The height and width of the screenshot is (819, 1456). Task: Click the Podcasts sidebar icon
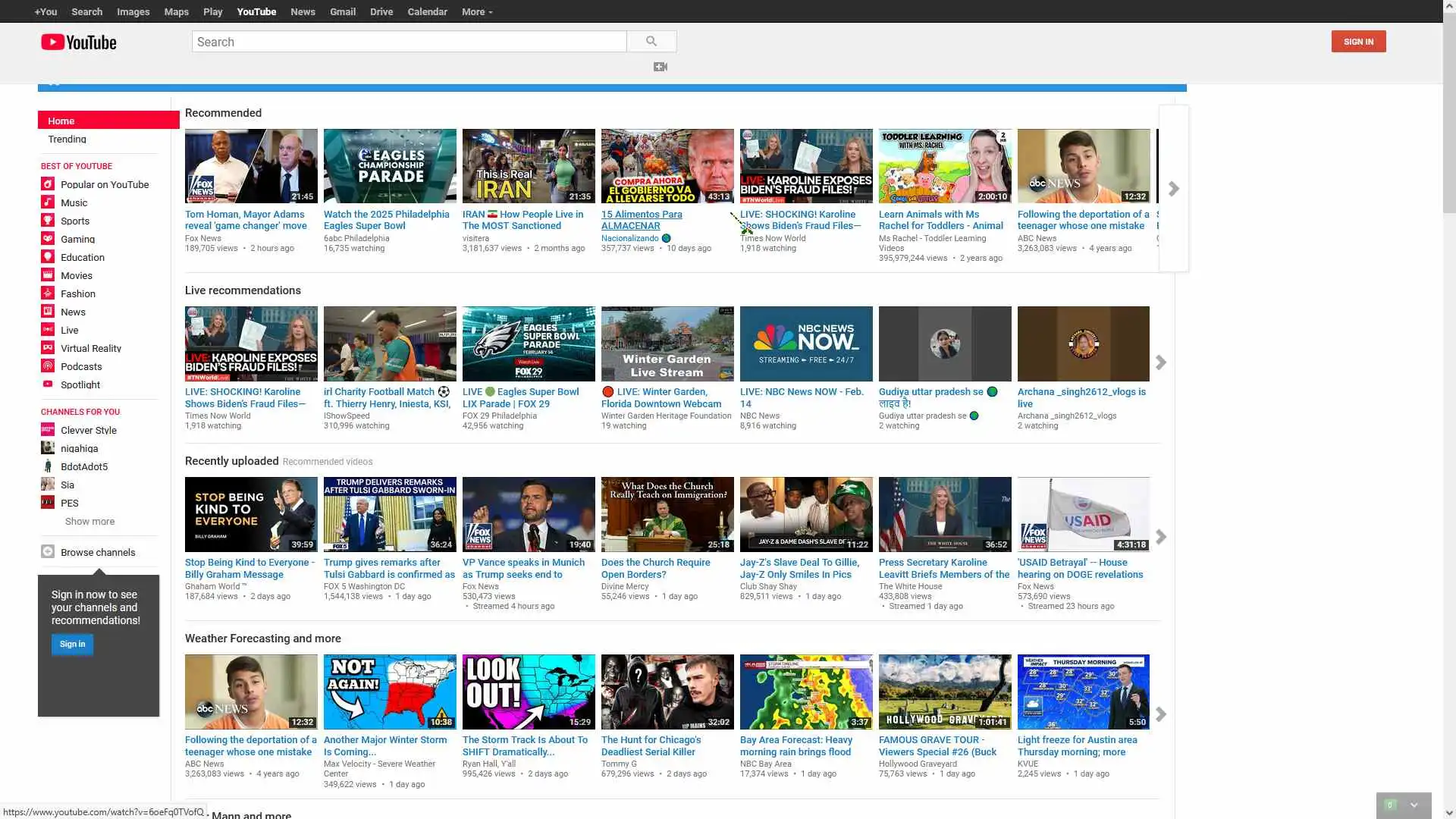(x=48, y=366)
